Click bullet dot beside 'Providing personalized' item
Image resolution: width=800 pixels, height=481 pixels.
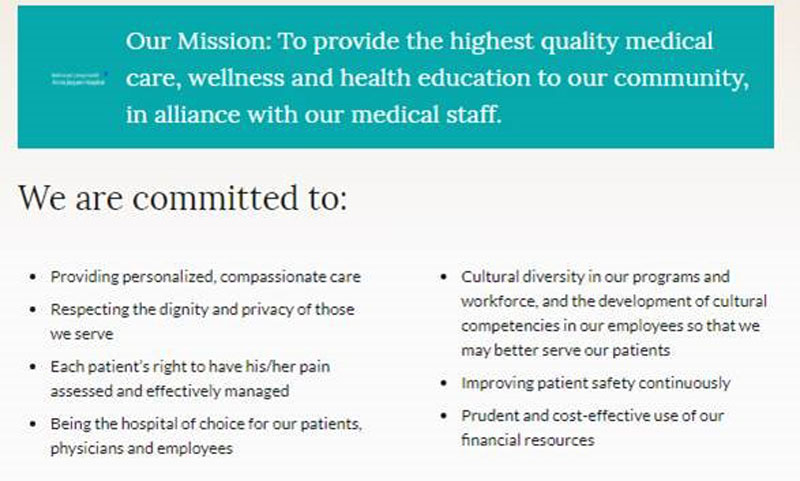click(34, 278)
